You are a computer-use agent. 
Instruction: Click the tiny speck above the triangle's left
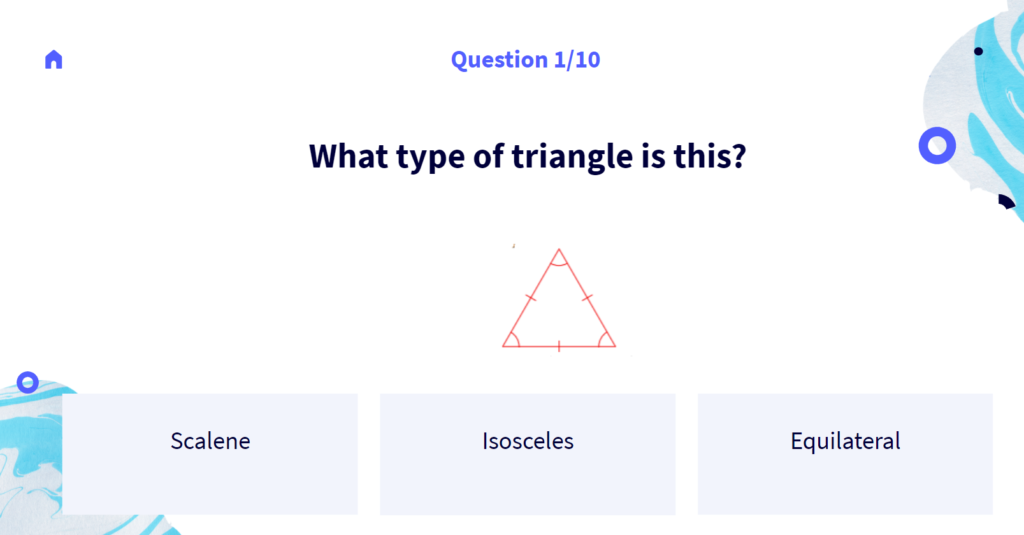[514, 246]
